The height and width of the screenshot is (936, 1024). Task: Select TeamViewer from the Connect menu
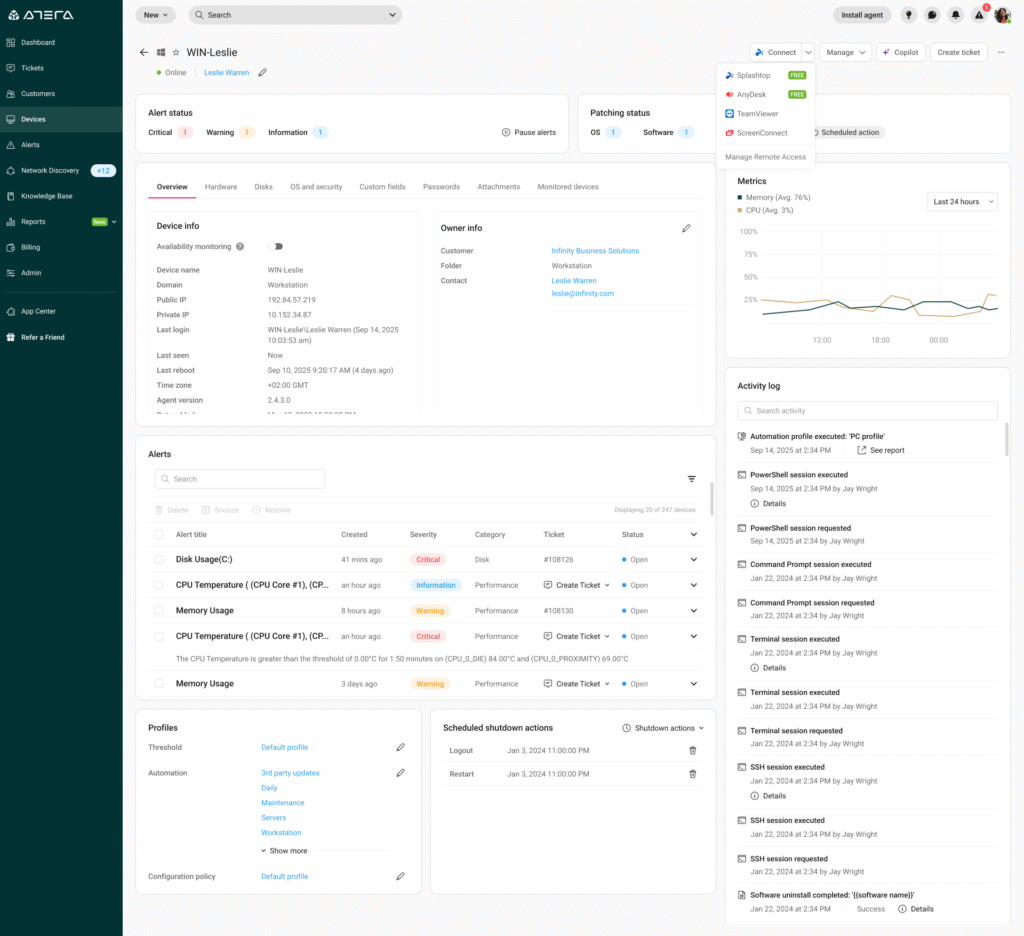[x=756, y=113]
